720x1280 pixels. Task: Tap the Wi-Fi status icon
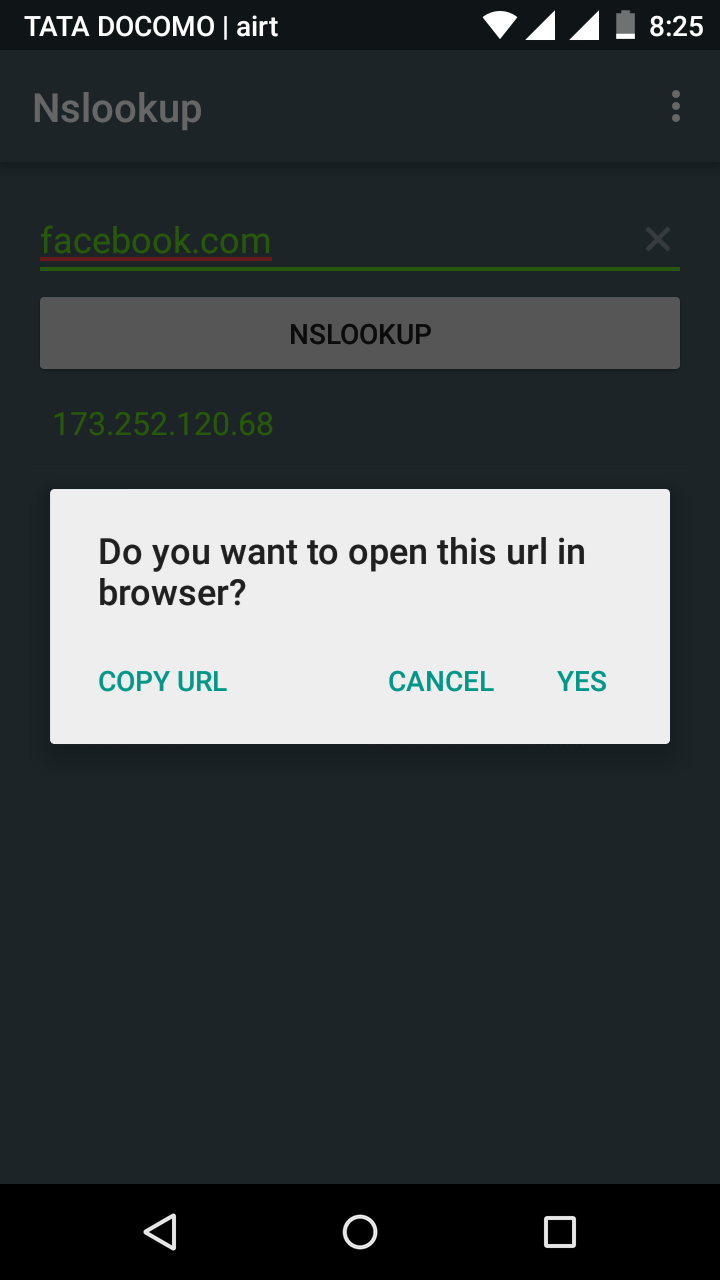(499, 25)
